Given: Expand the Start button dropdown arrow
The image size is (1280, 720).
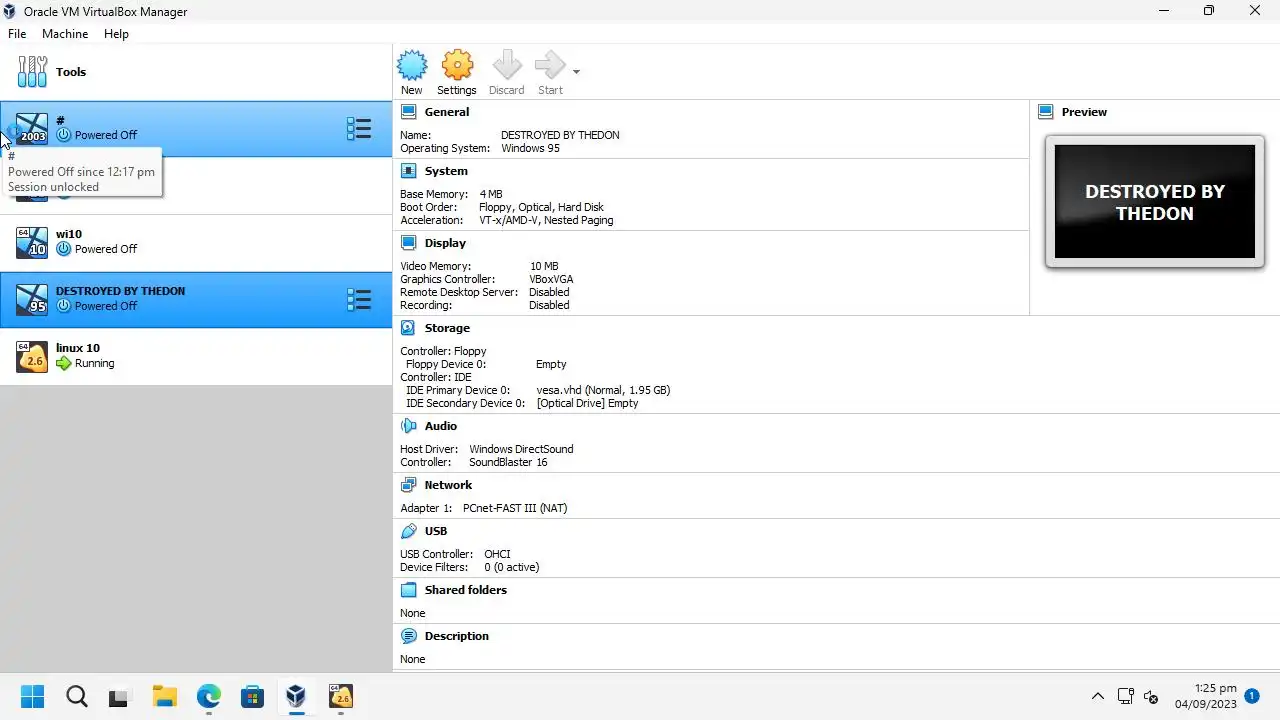Looking at the screenshot, I should pos(576,72).
